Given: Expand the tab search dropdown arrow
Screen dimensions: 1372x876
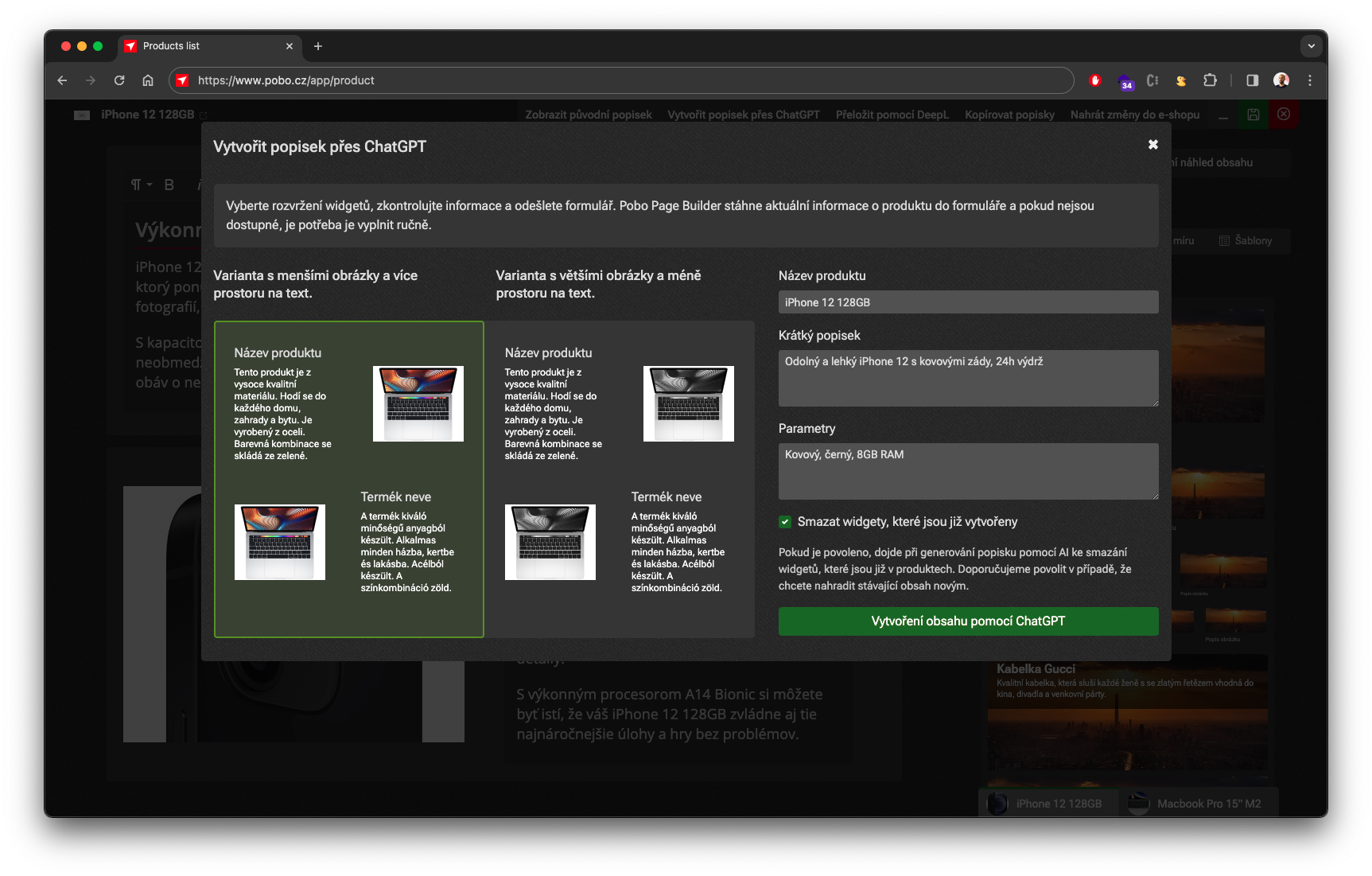Looking at the screenshot, I should pos(1312,46).
